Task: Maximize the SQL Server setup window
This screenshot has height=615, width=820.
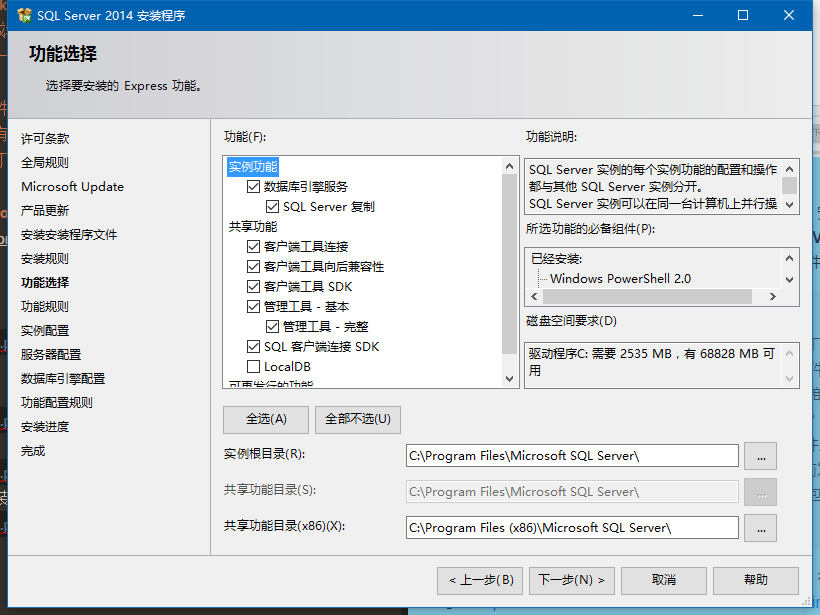Action: tap(743, 15)
